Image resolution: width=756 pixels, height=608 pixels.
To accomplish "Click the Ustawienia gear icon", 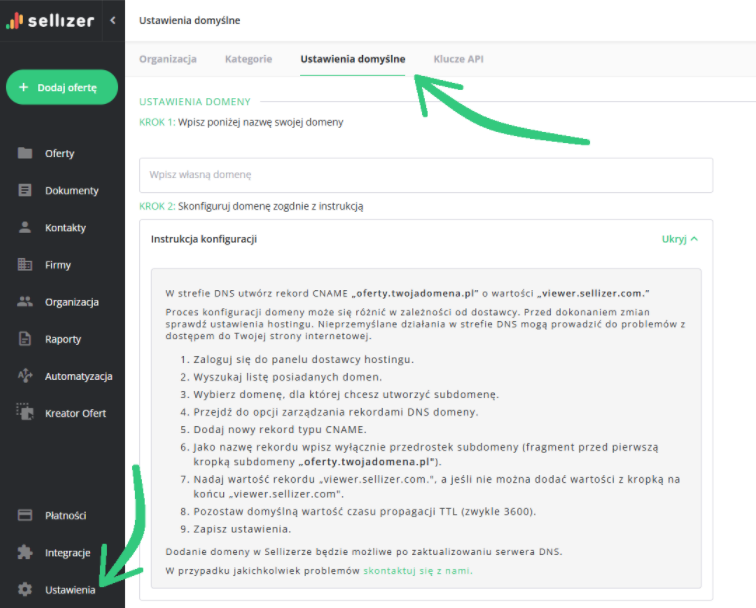I will tap(25, 590).
